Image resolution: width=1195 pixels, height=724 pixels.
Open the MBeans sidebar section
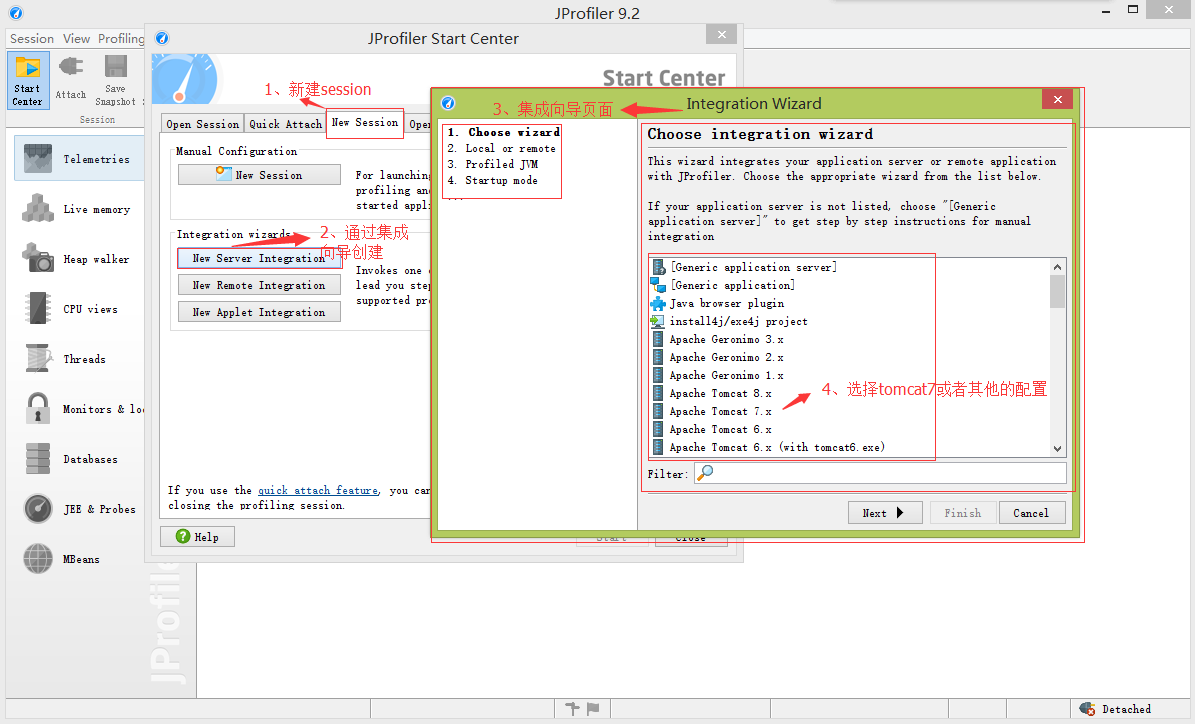79,559
